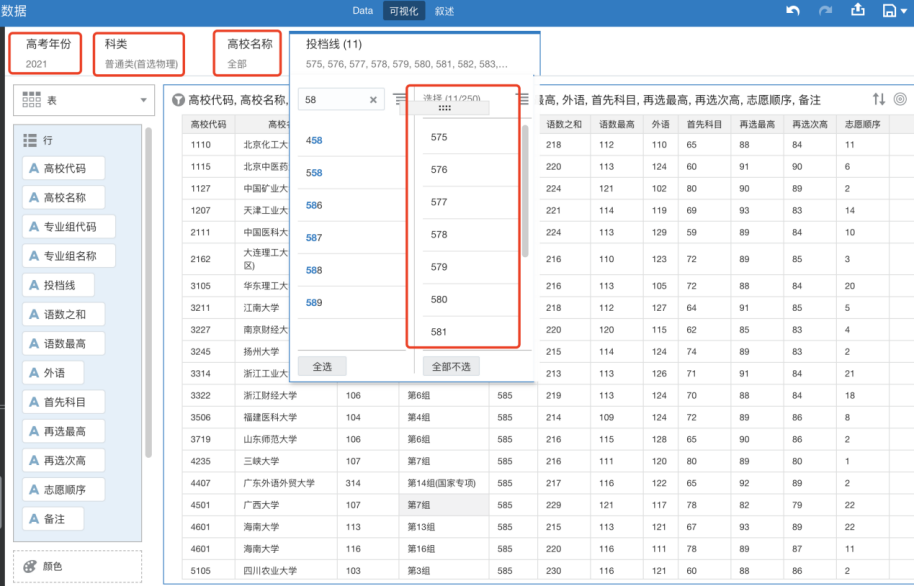914x586 pixels.
Task: Click the 福建医科大学 cell in the table
Action: click(x=287, y=417)
